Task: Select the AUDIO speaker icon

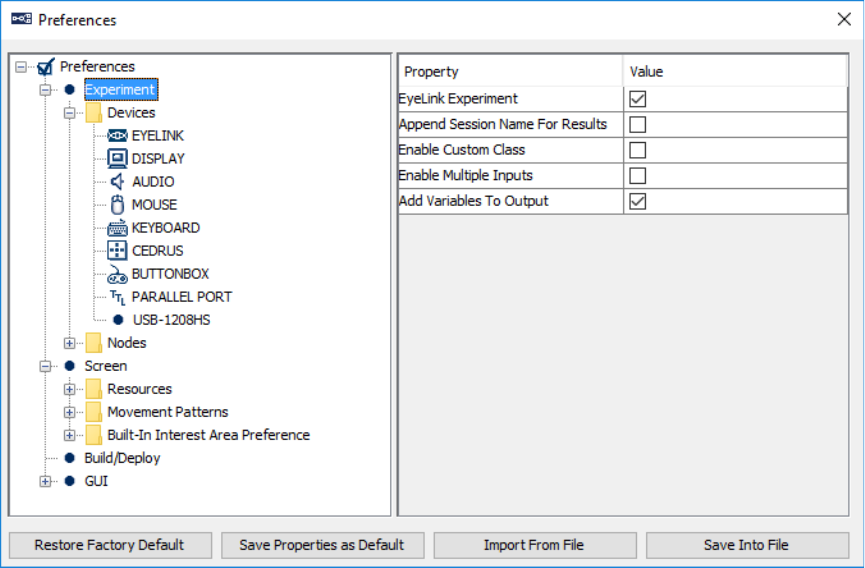Action: [x=117, y=181]
